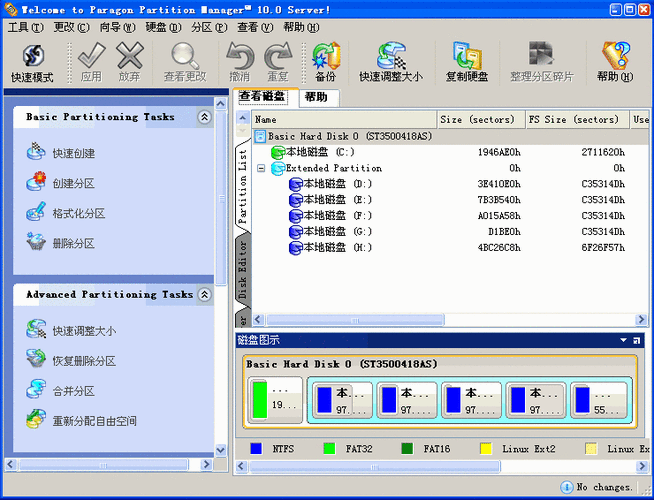Open 查看更改 magnifier in toolbar
Screen dimensions: 654x500
pos(185,63)
